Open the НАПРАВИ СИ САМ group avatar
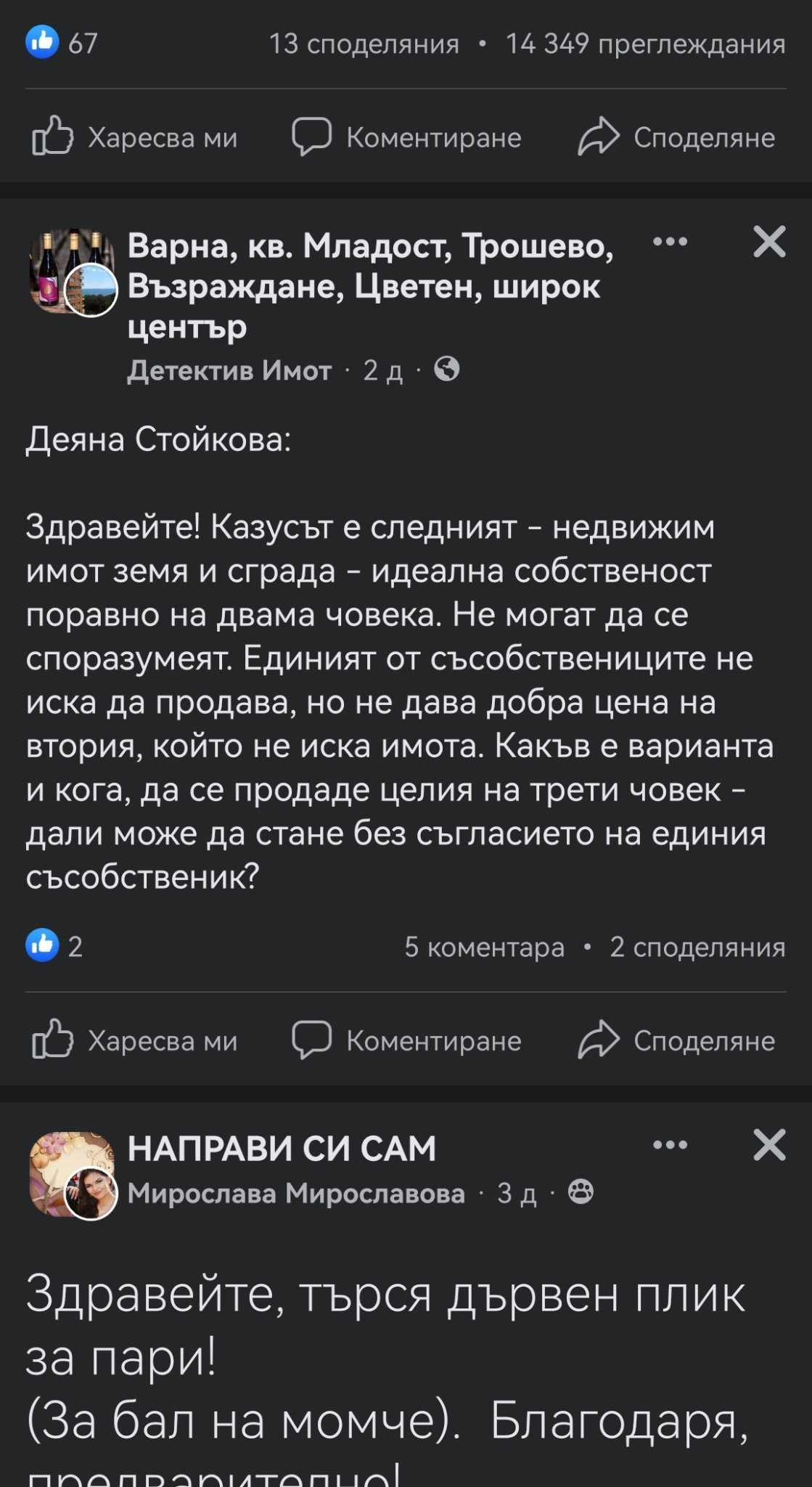812x1487 pixels. click(71, 1174)
